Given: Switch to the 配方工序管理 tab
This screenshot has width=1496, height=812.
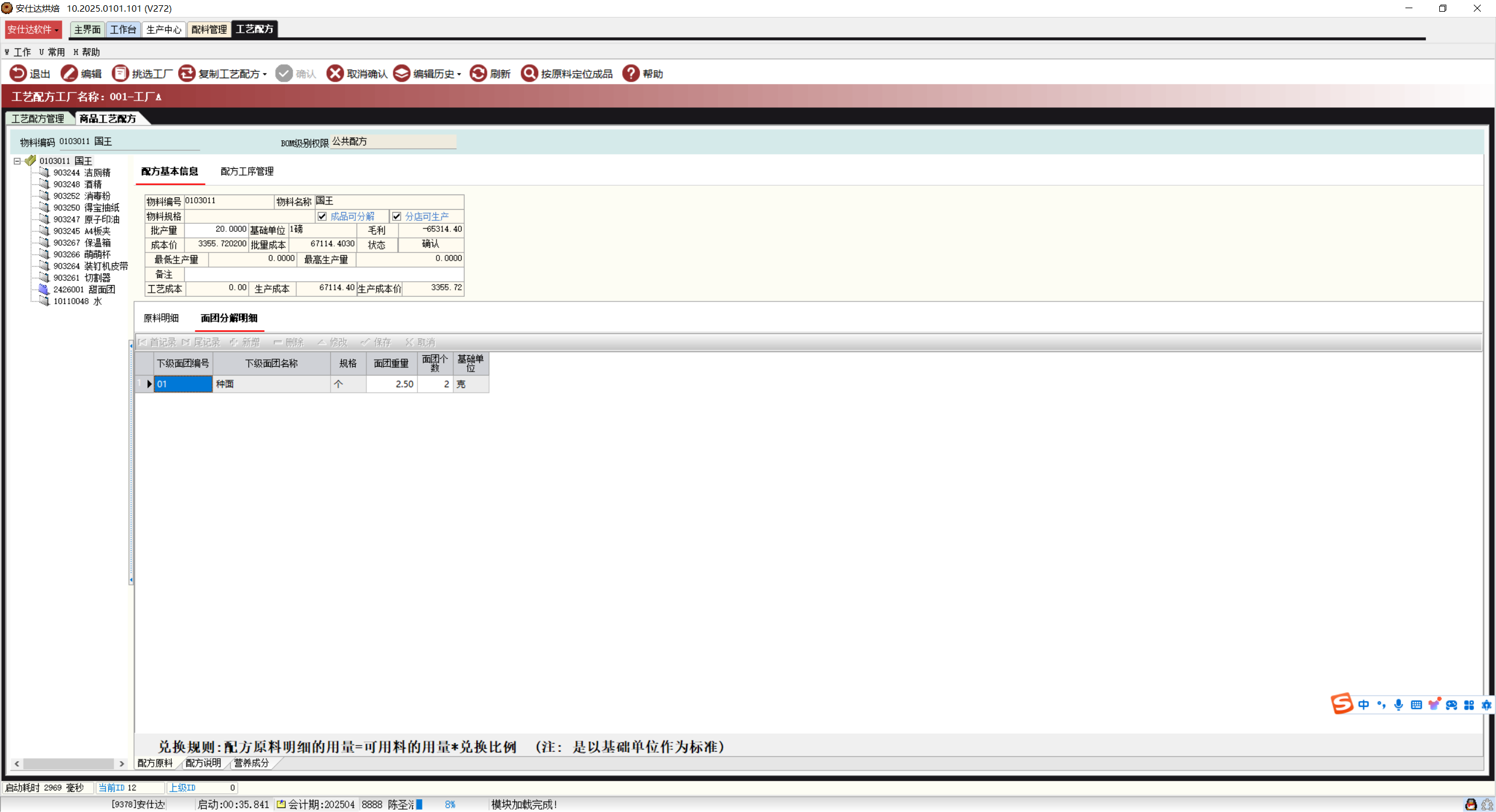Looking at the screenshot, I should tap(247, 171).
